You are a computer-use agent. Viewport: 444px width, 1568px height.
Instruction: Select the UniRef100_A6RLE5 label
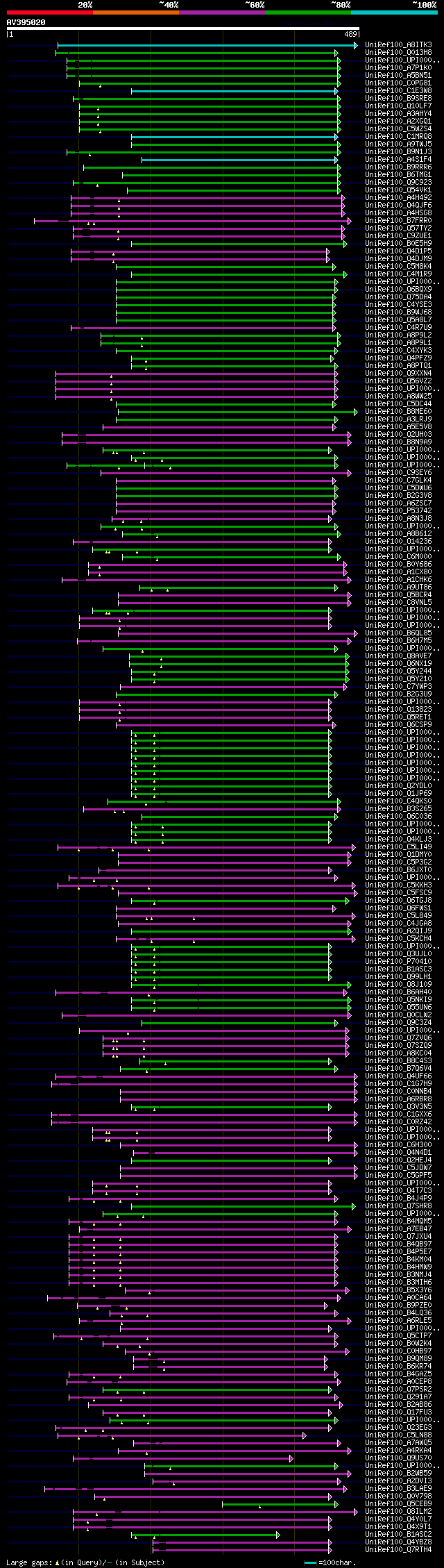pyautogui.click(x=398, y=1321)
